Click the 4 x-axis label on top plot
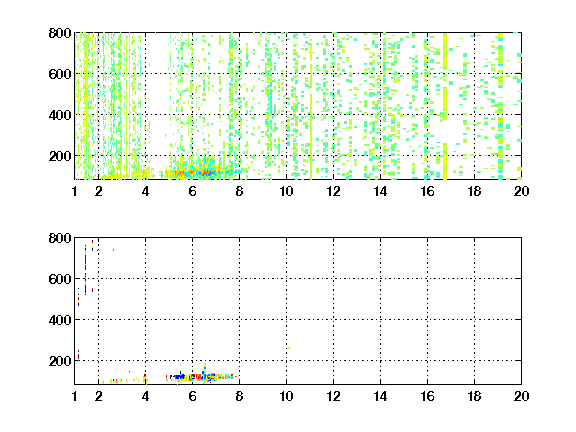The height and width of the screenshot is (432, 576). pyautogui.click(x=145, y=191)
